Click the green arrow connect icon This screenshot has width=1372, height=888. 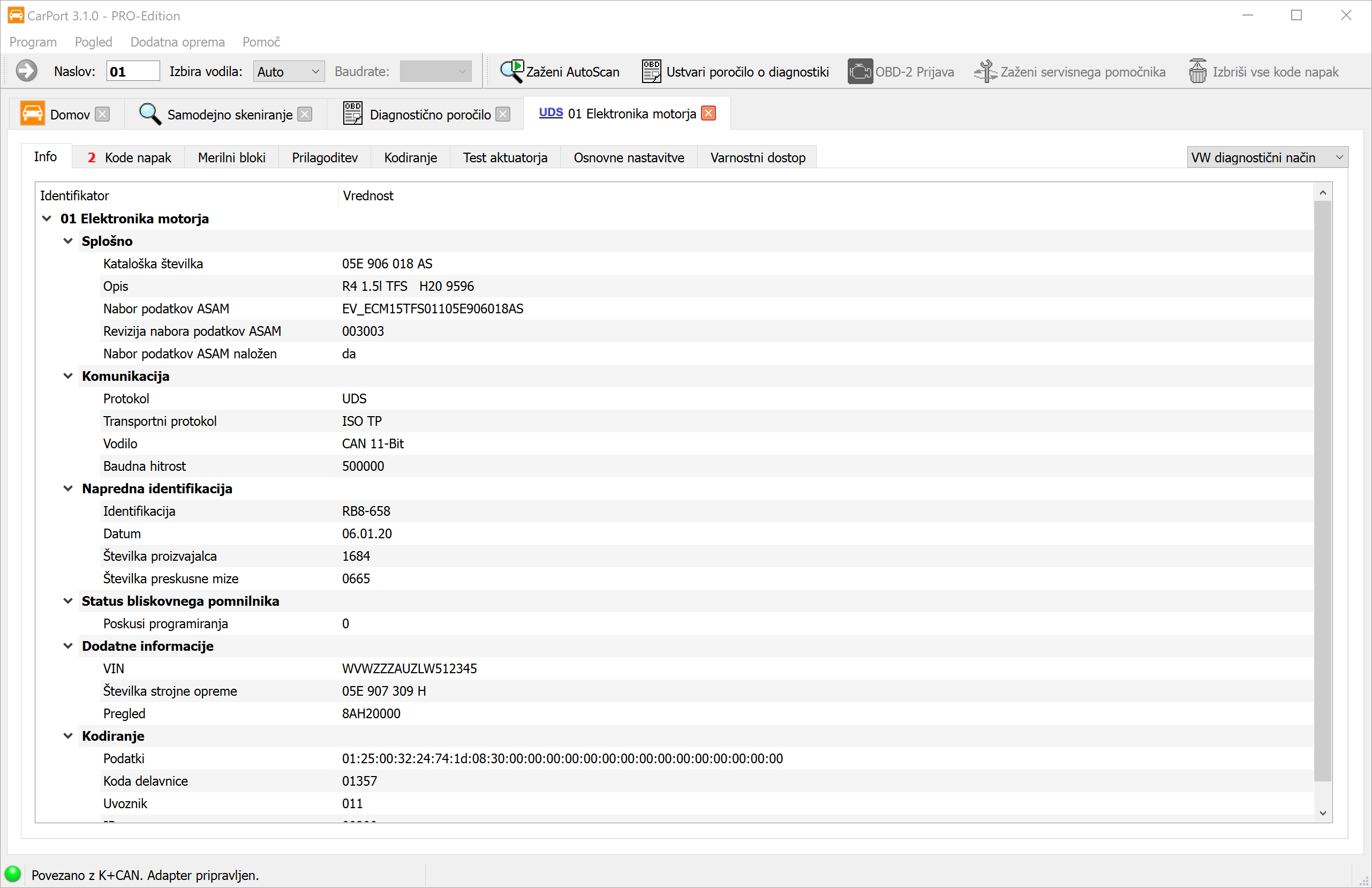[x=27, y=72]
